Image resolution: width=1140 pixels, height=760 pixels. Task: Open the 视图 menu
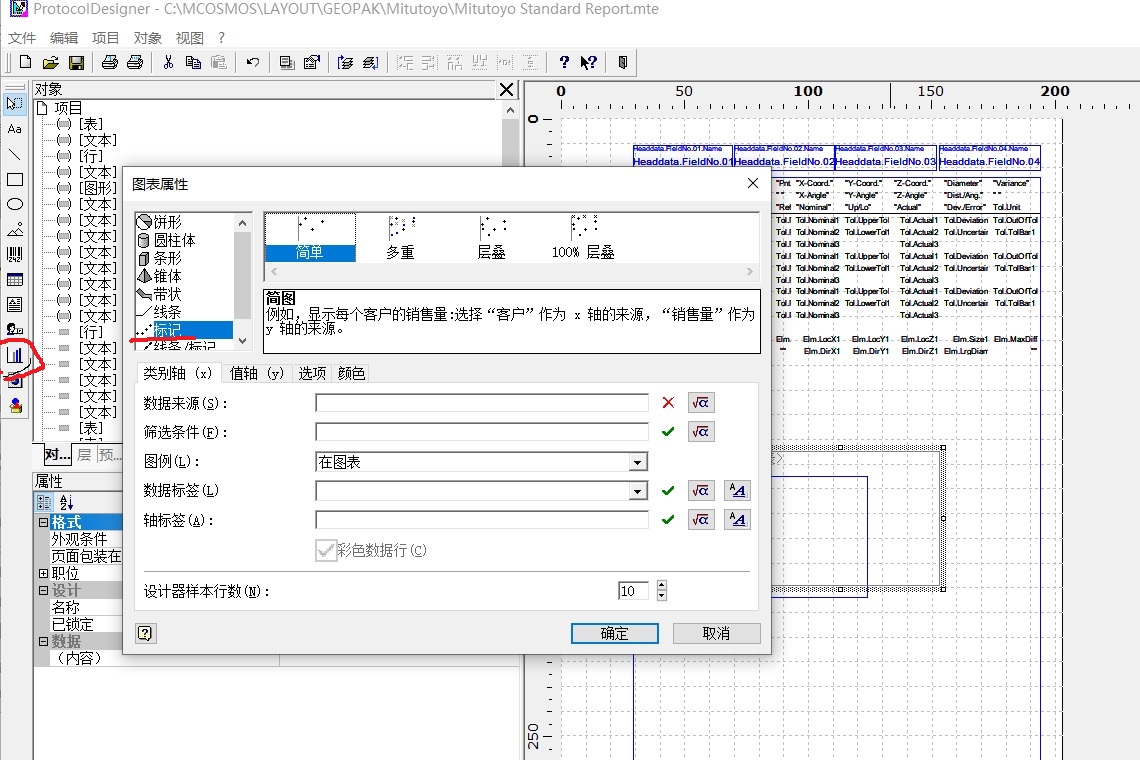pyautogui.click(x=190, y=38)
